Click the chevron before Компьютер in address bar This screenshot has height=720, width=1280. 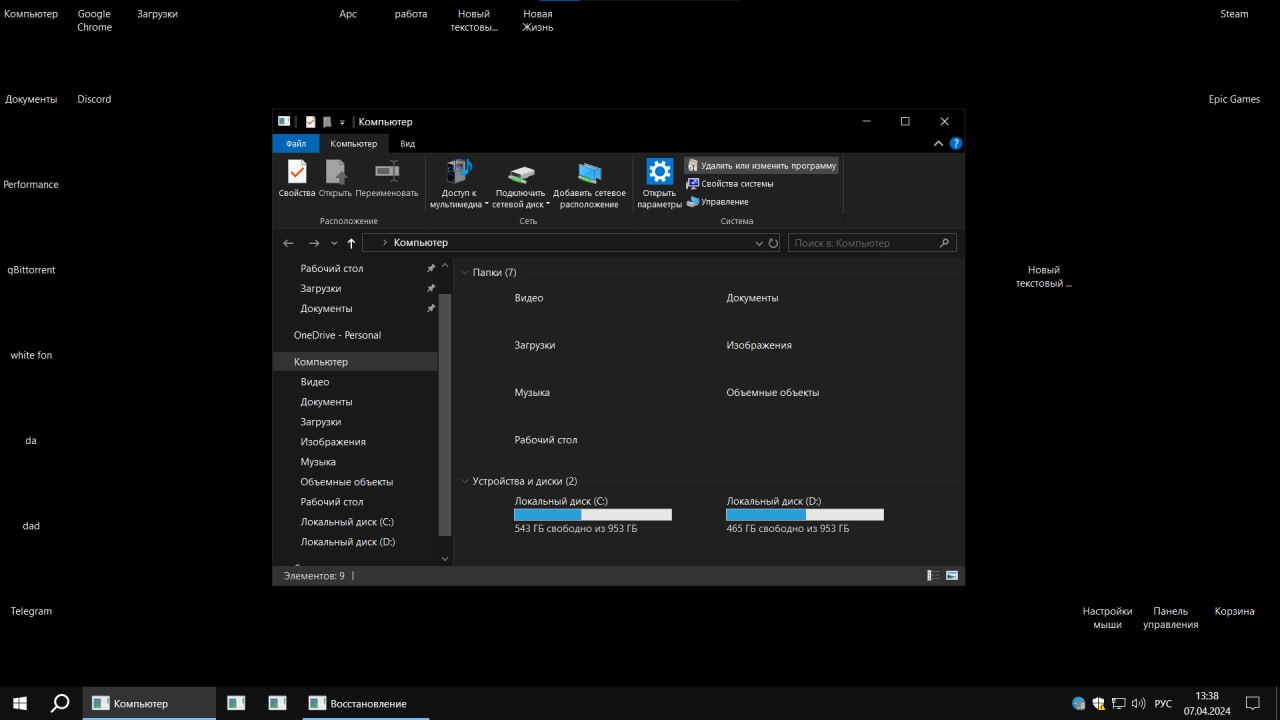[x=385, y=243]
